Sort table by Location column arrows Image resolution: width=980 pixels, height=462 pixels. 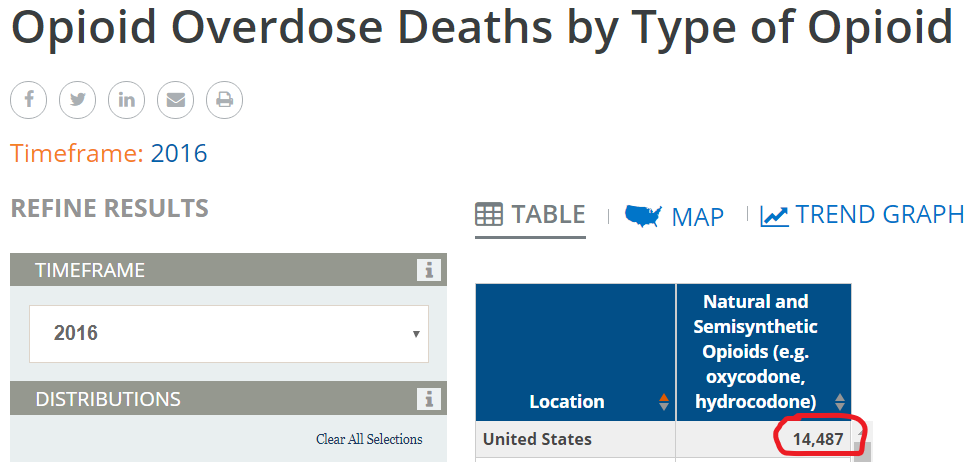coord(664,402)
